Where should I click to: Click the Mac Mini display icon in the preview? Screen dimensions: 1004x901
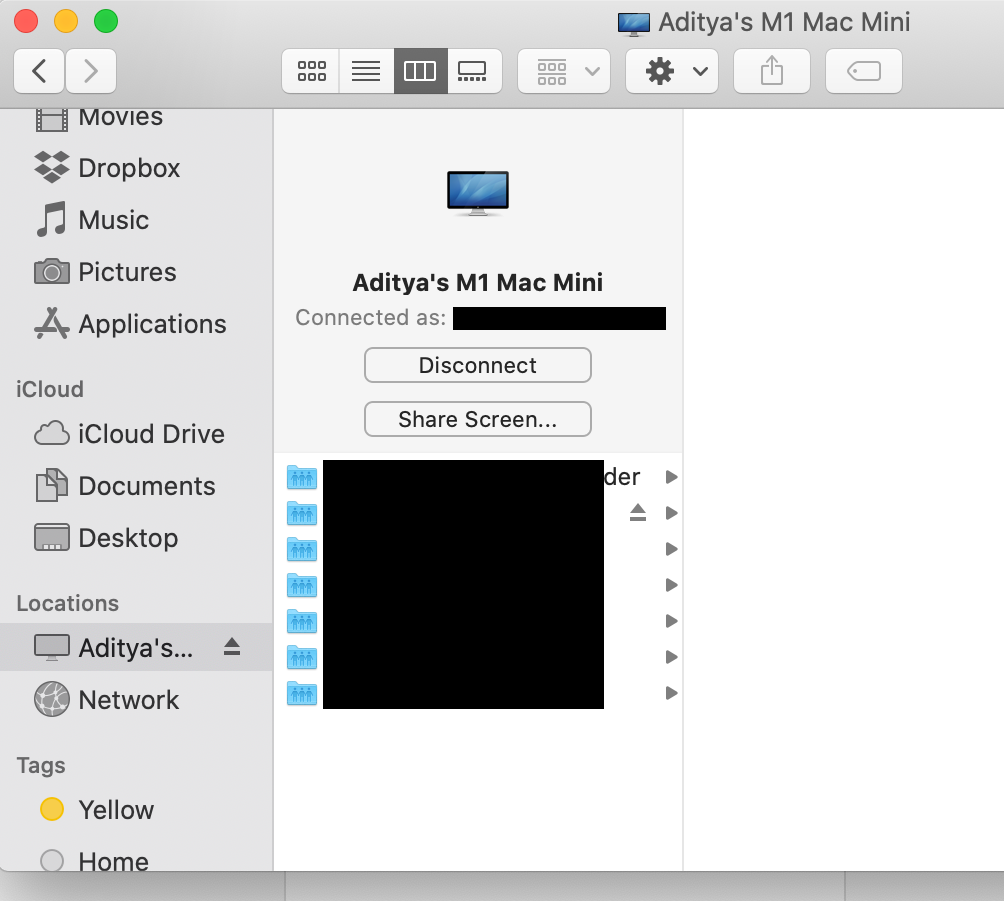[x=478, y=193]
